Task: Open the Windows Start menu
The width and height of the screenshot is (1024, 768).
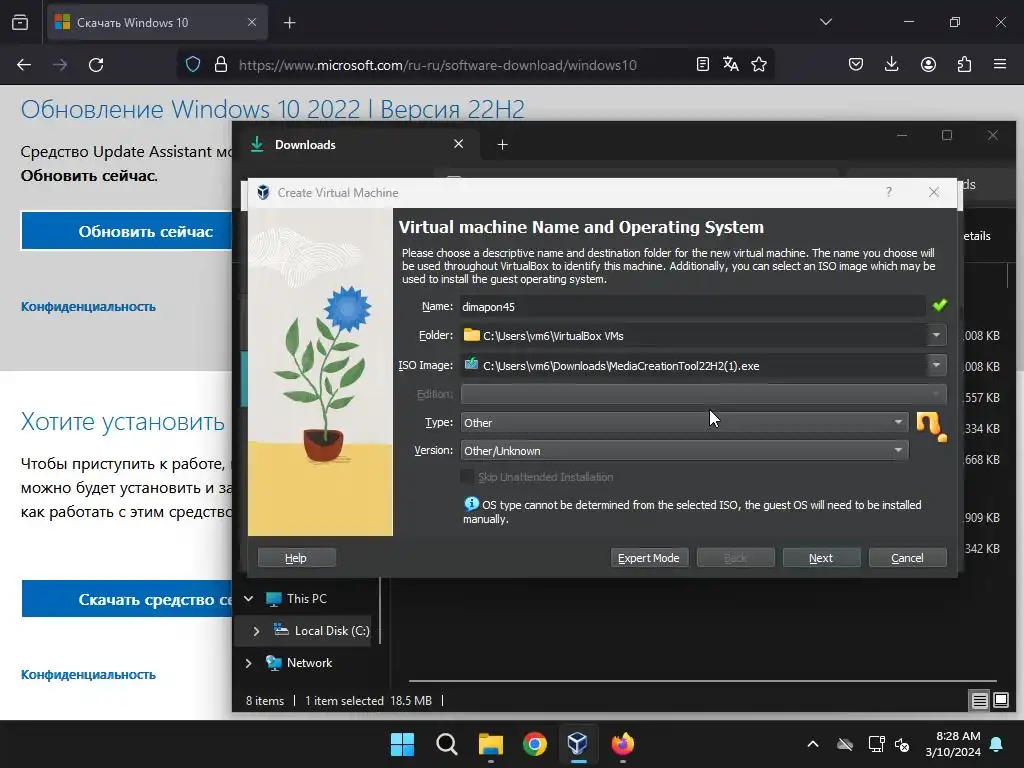Action: (402, 744)
